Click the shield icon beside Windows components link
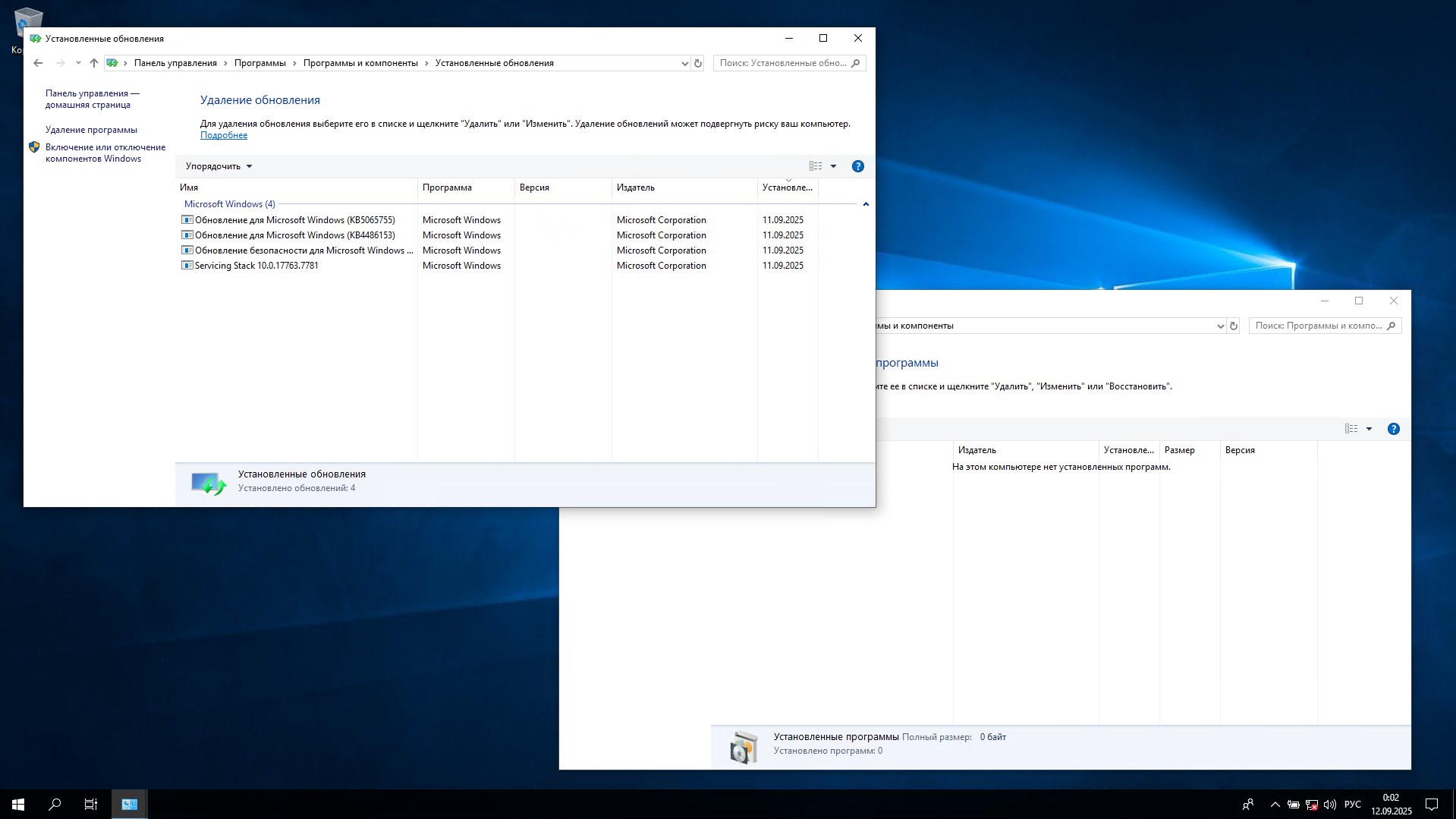Image resolution: width=1456 pixels, height=819 pixels. click(34, 147)
